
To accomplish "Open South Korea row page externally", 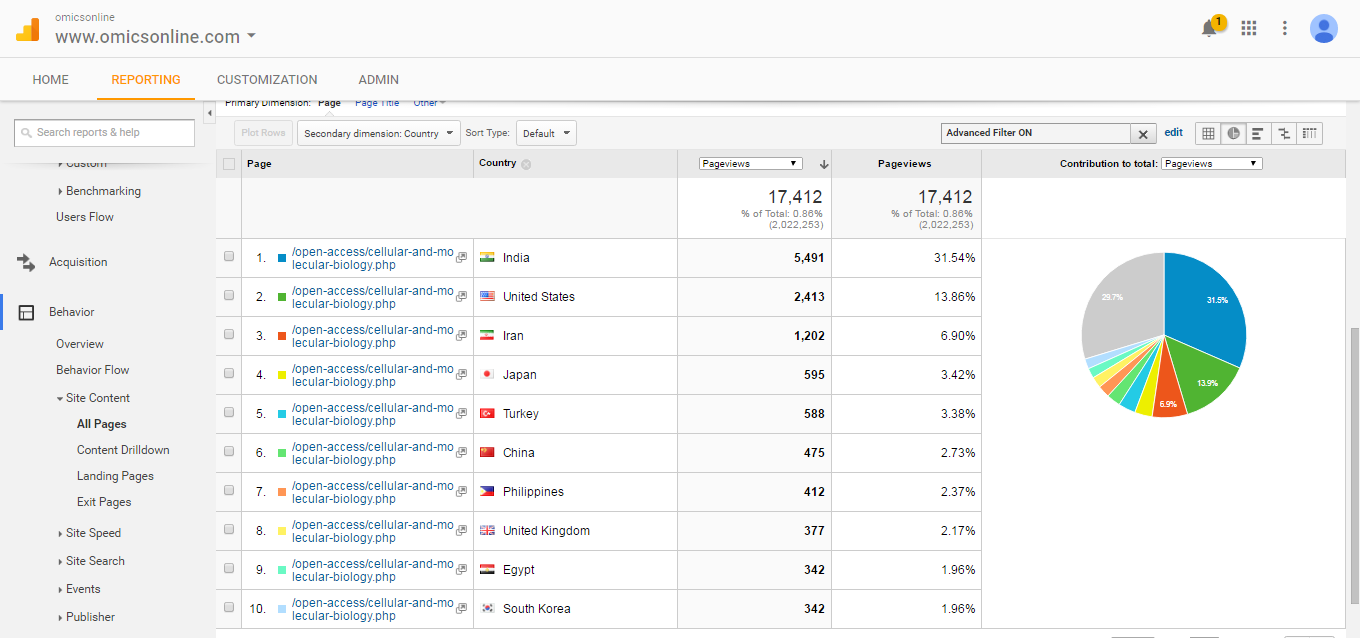I will [x=461, y=609].
